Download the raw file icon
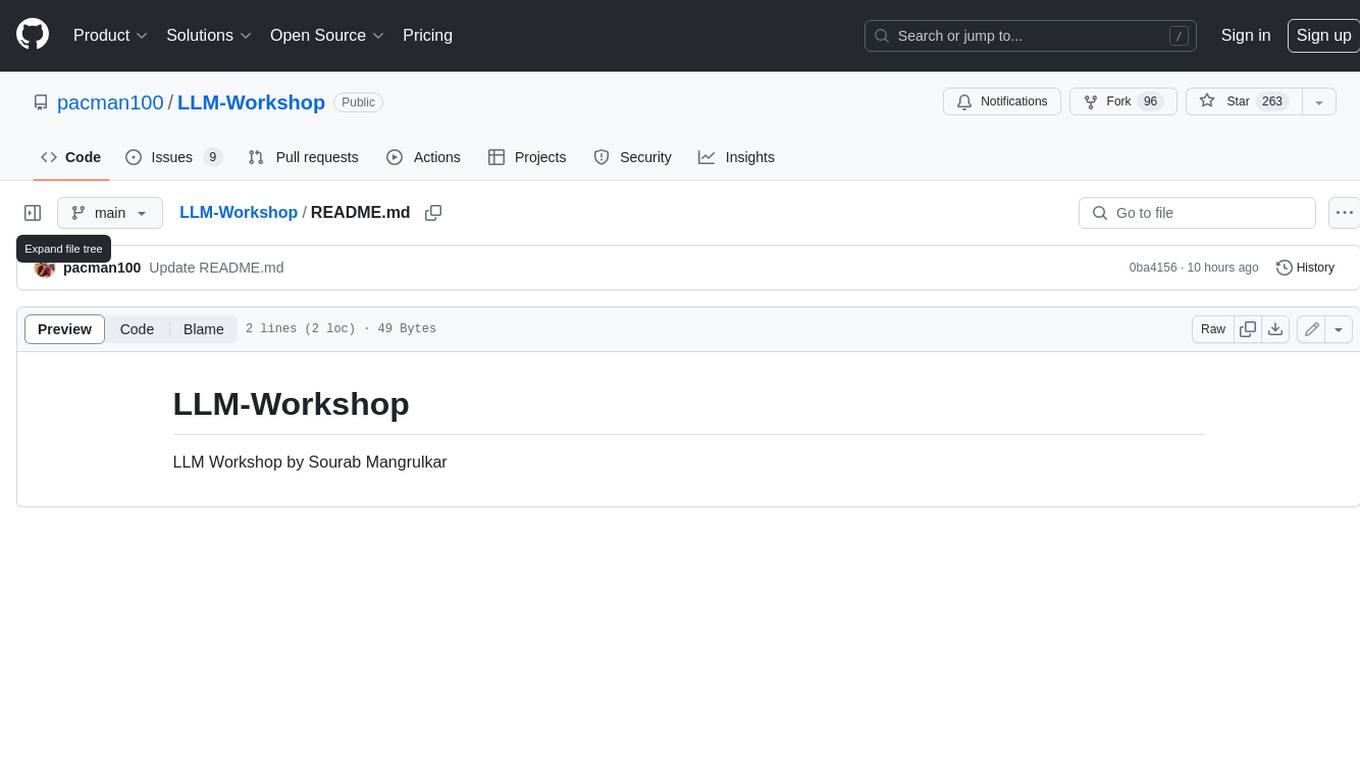The height and width of the screenshot is (764, 1360). pos(1275,329)
